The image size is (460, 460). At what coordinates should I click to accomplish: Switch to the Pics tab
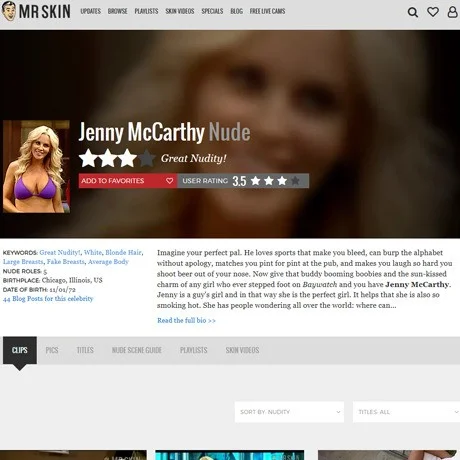point(52,350)
